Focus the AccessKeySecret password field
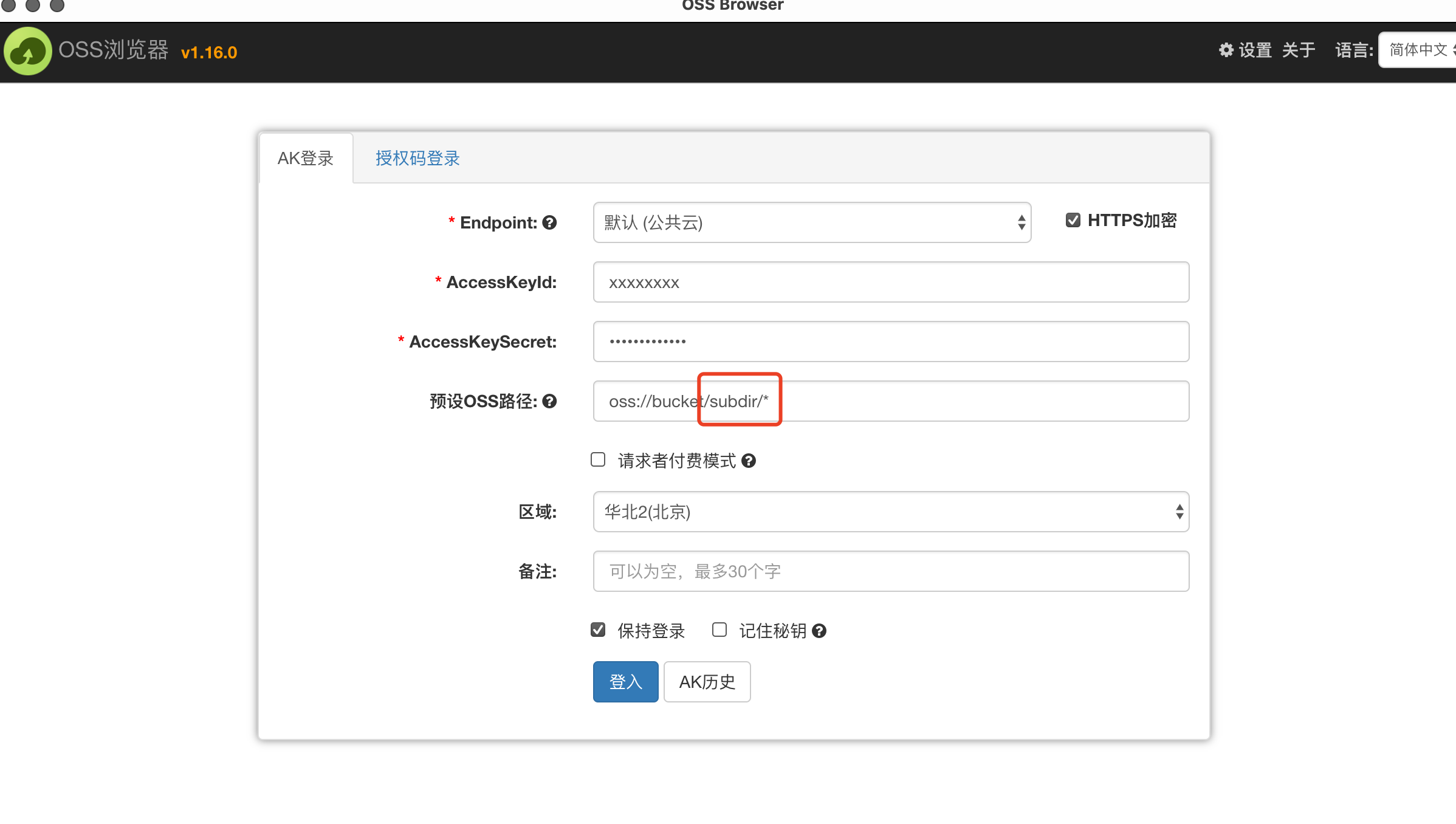This screenshot has width=1456, height=824. 891,342
